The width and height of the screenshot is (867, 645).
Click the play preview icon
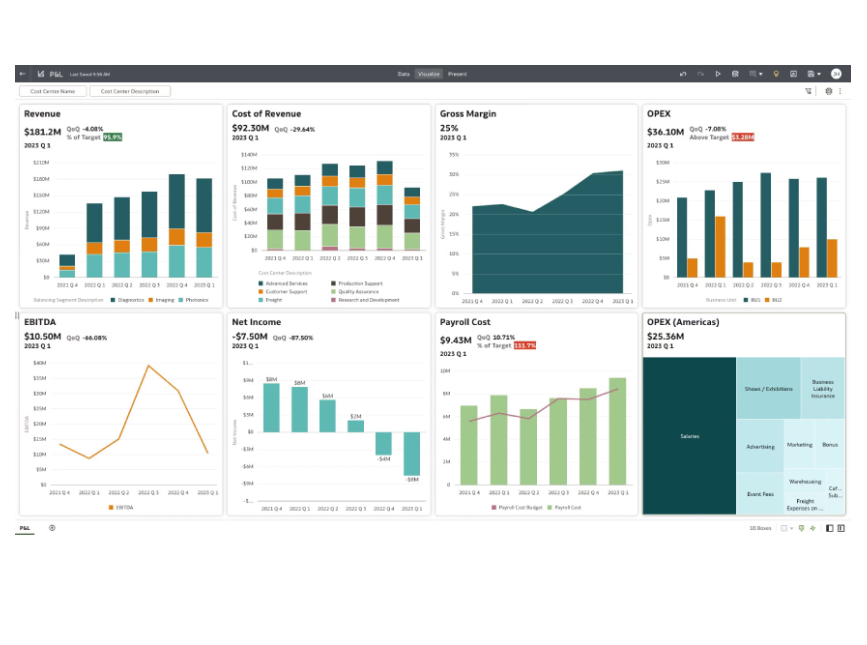coord(718,74)
